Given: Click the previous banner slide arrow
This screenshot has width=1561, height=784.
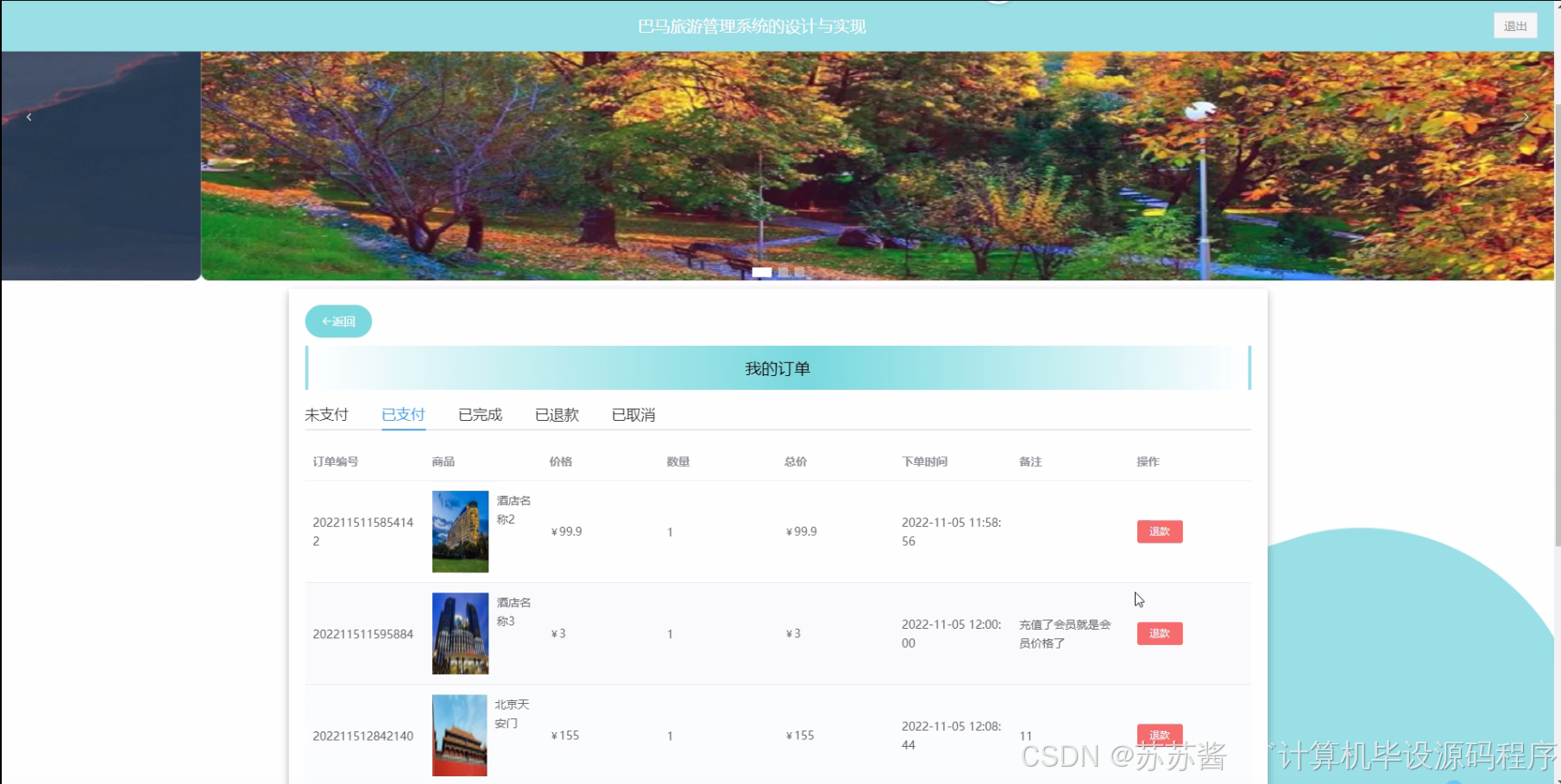Looking at the screenshot, I should (x=29, y=117).
